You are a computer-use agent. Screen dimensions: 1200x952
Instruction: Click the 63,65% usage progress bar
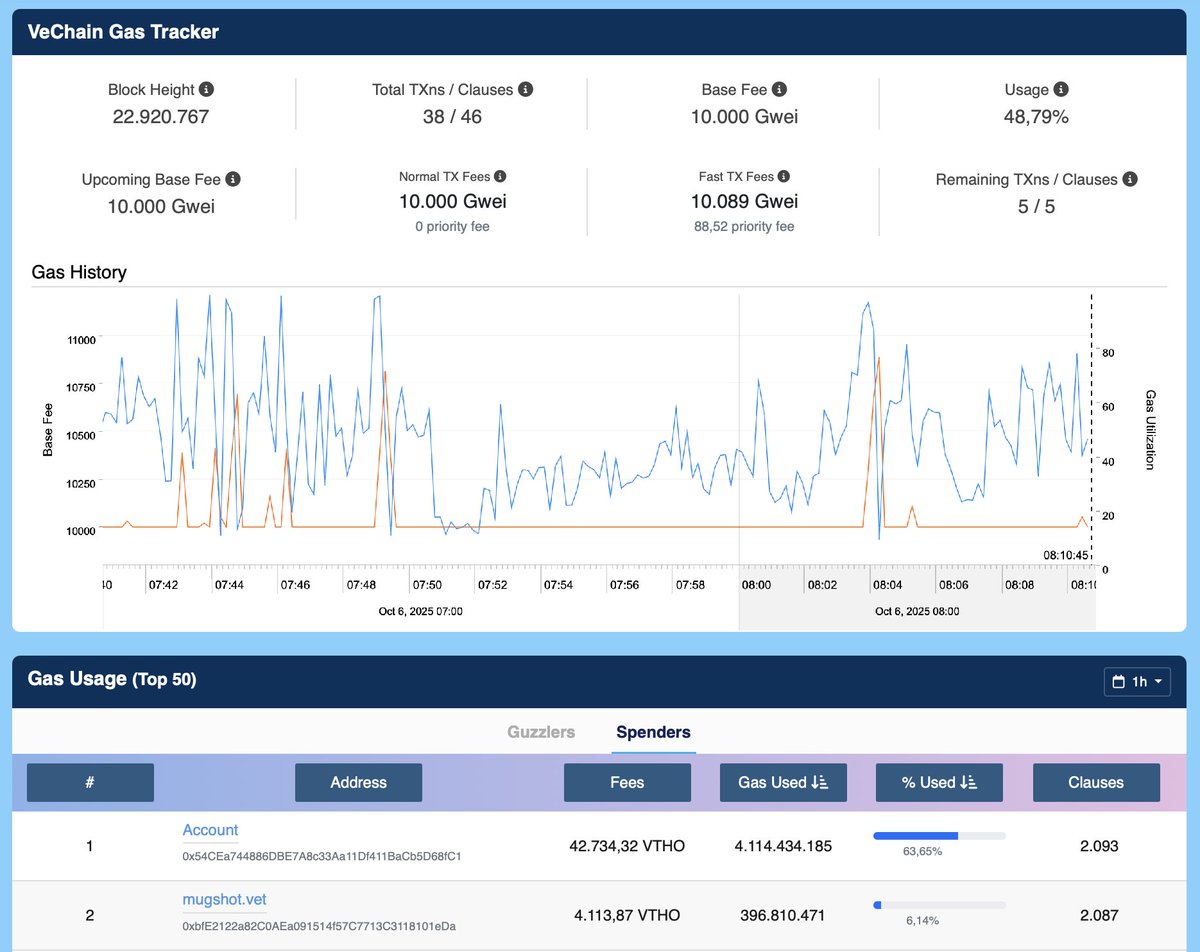coord(939,835)
